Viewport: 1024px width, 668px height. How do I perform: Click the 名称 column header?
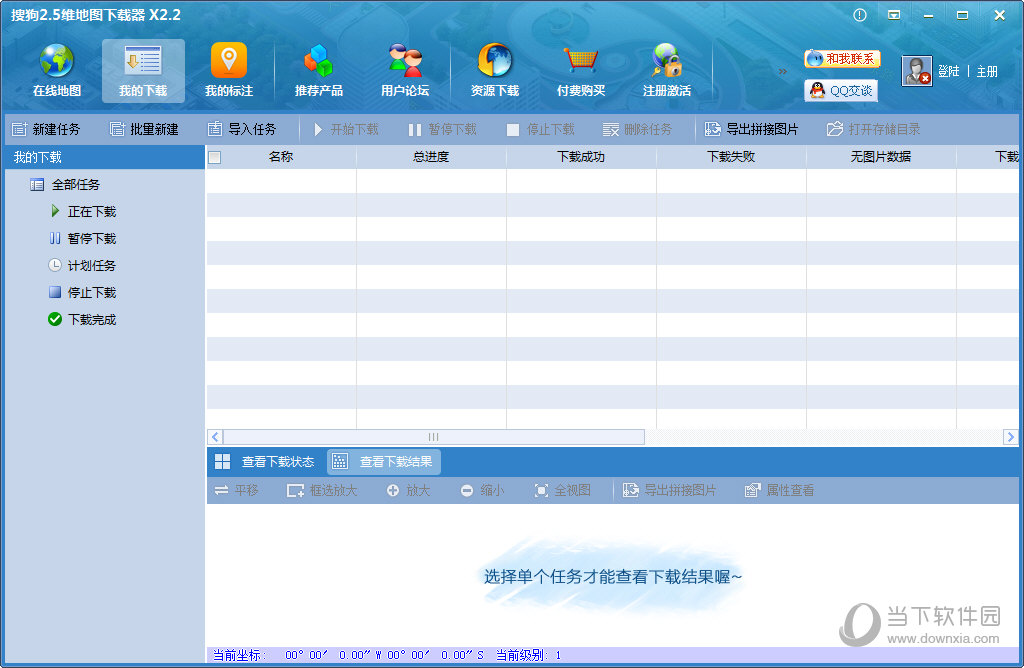(x=281, y=157)
